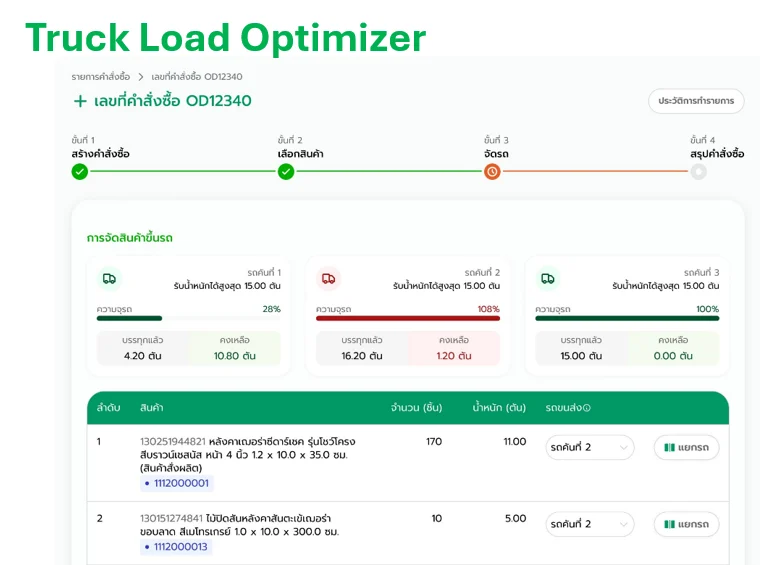Viewport: 760px width, 565px height.
Task: Click the Truck Load Optimizer title
Action: 226,38
